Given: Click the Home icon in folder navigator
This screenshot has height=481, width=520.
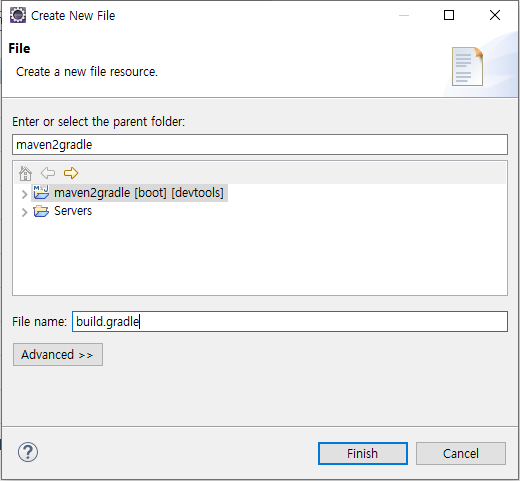Looking at the screenshot, I should 25,173.
